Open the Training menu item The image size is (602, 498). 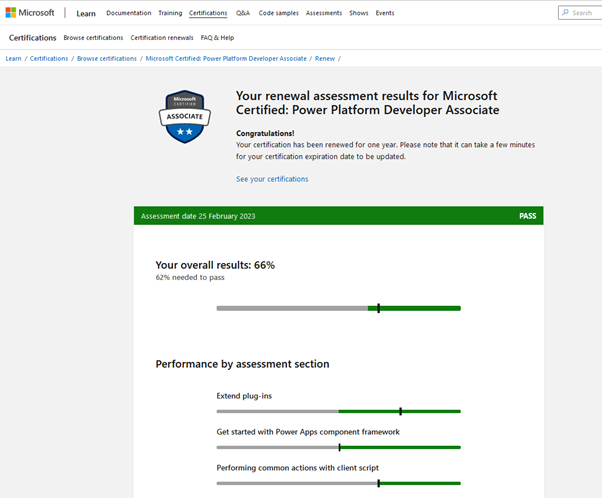click(x=170, y=13)
